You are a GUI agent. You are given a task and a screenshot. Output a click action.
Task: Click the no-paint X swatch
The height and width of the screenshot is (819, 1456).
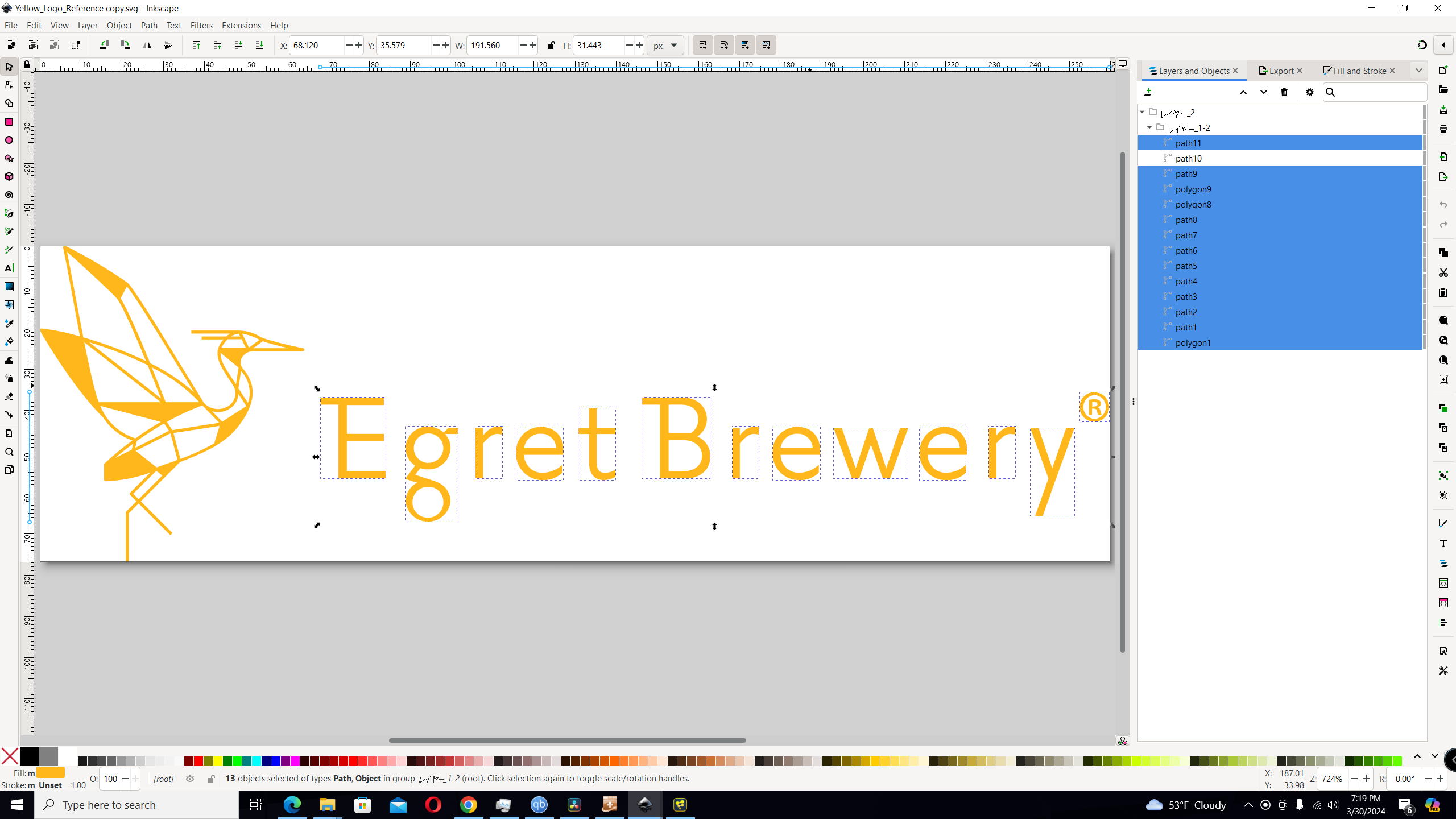pyautogui.click(x=10, y=756)
